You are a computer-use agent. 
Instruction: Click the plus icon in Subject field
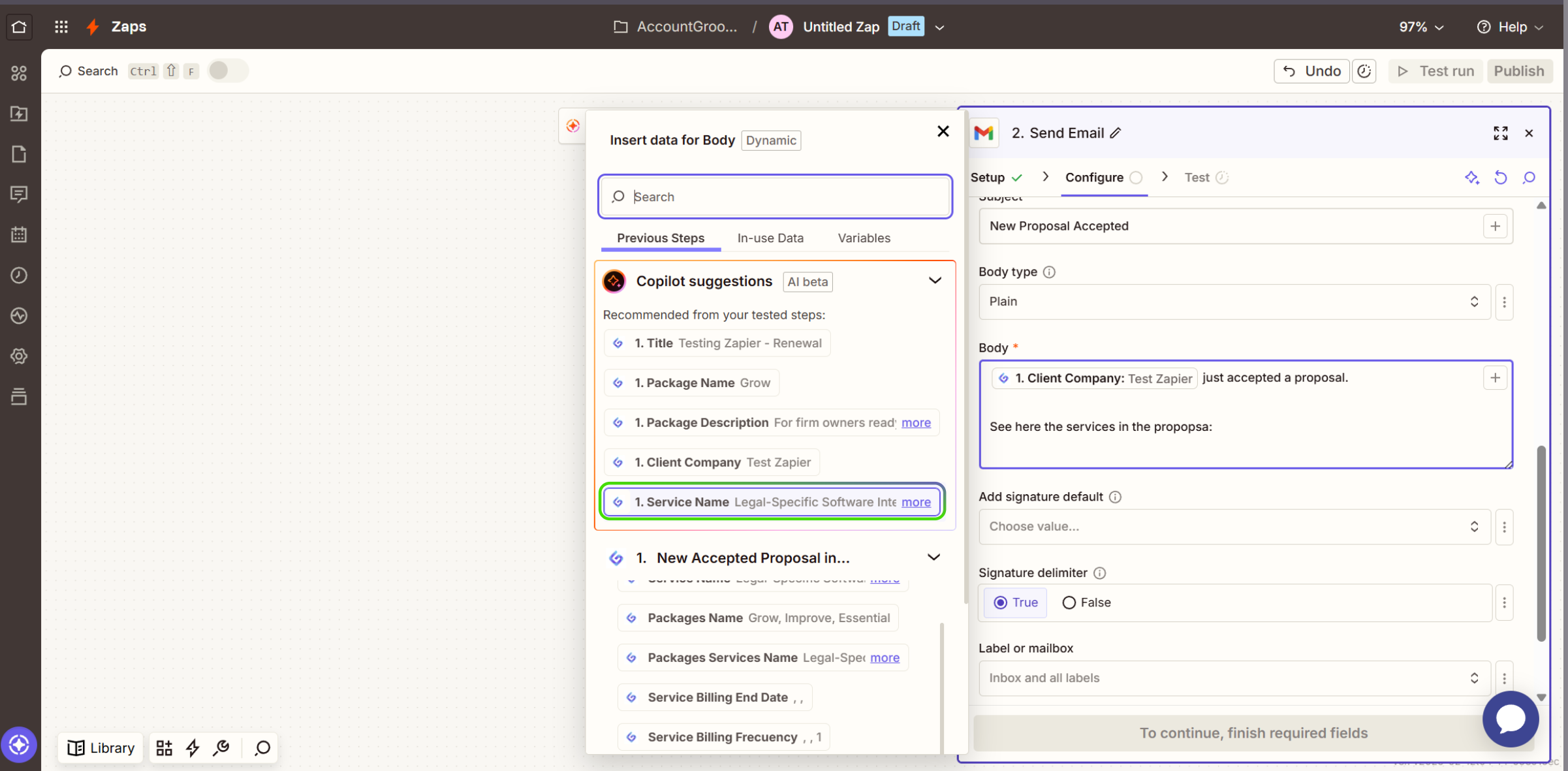1495,226
